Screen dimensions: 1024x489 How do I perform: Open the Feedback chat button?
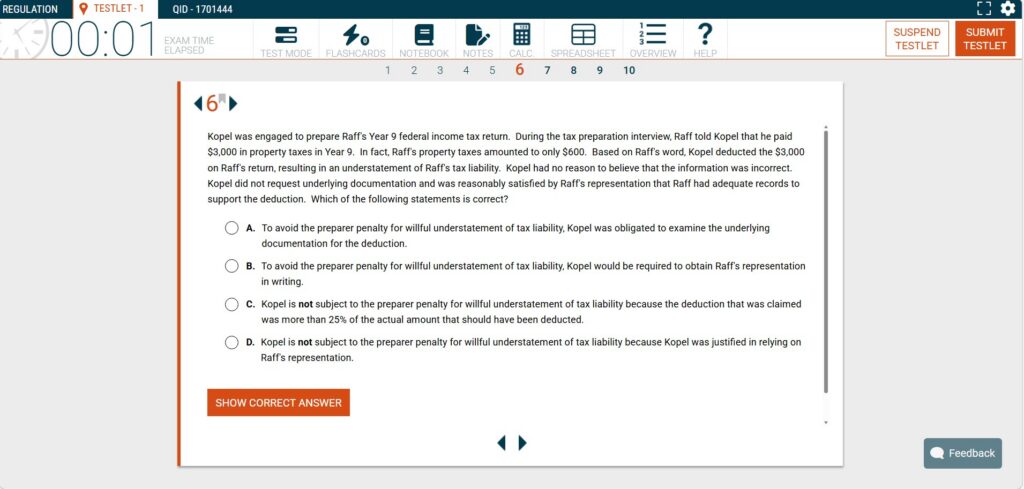[963, 453]
